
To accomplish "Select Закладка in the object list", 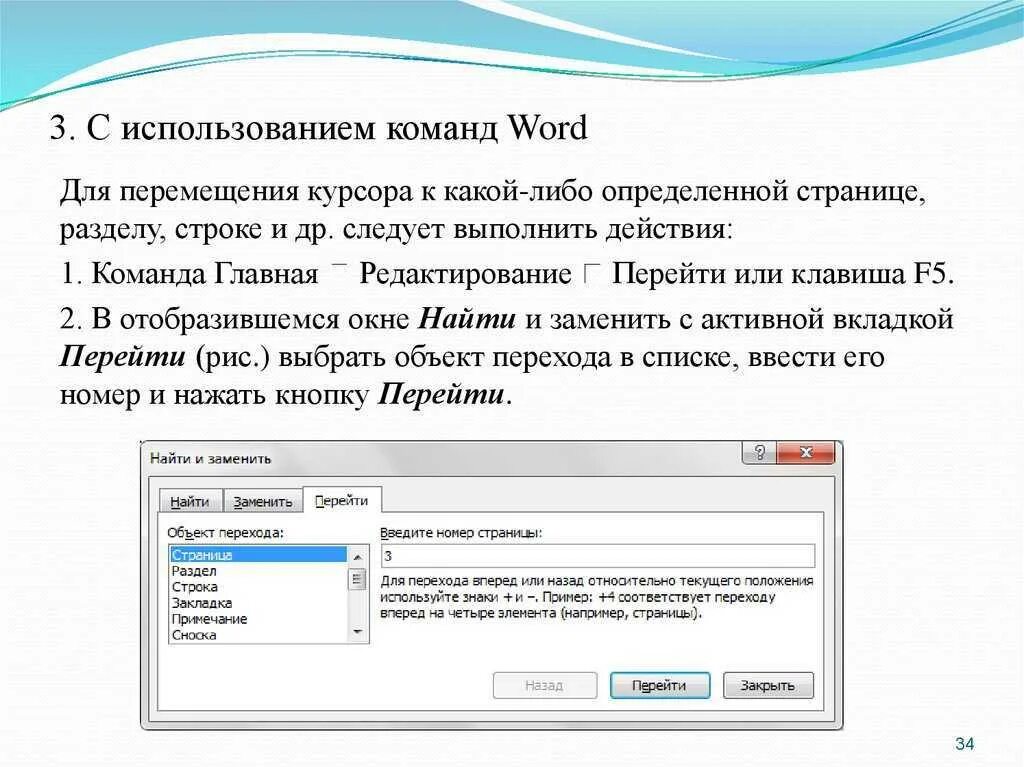I will pos(259,603).
